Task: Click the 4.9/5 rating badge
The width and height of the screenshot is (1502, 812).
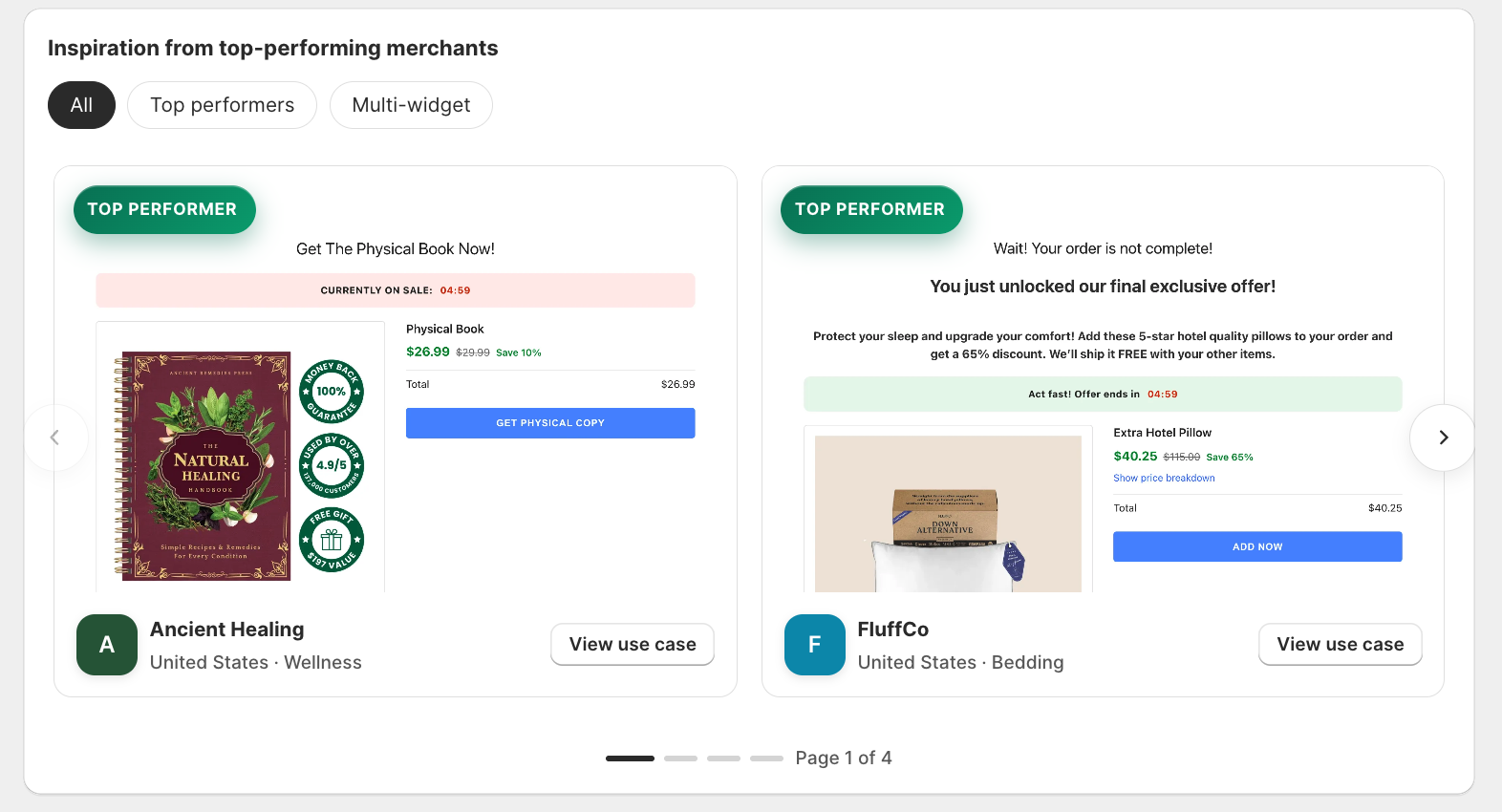Action: 332,465
